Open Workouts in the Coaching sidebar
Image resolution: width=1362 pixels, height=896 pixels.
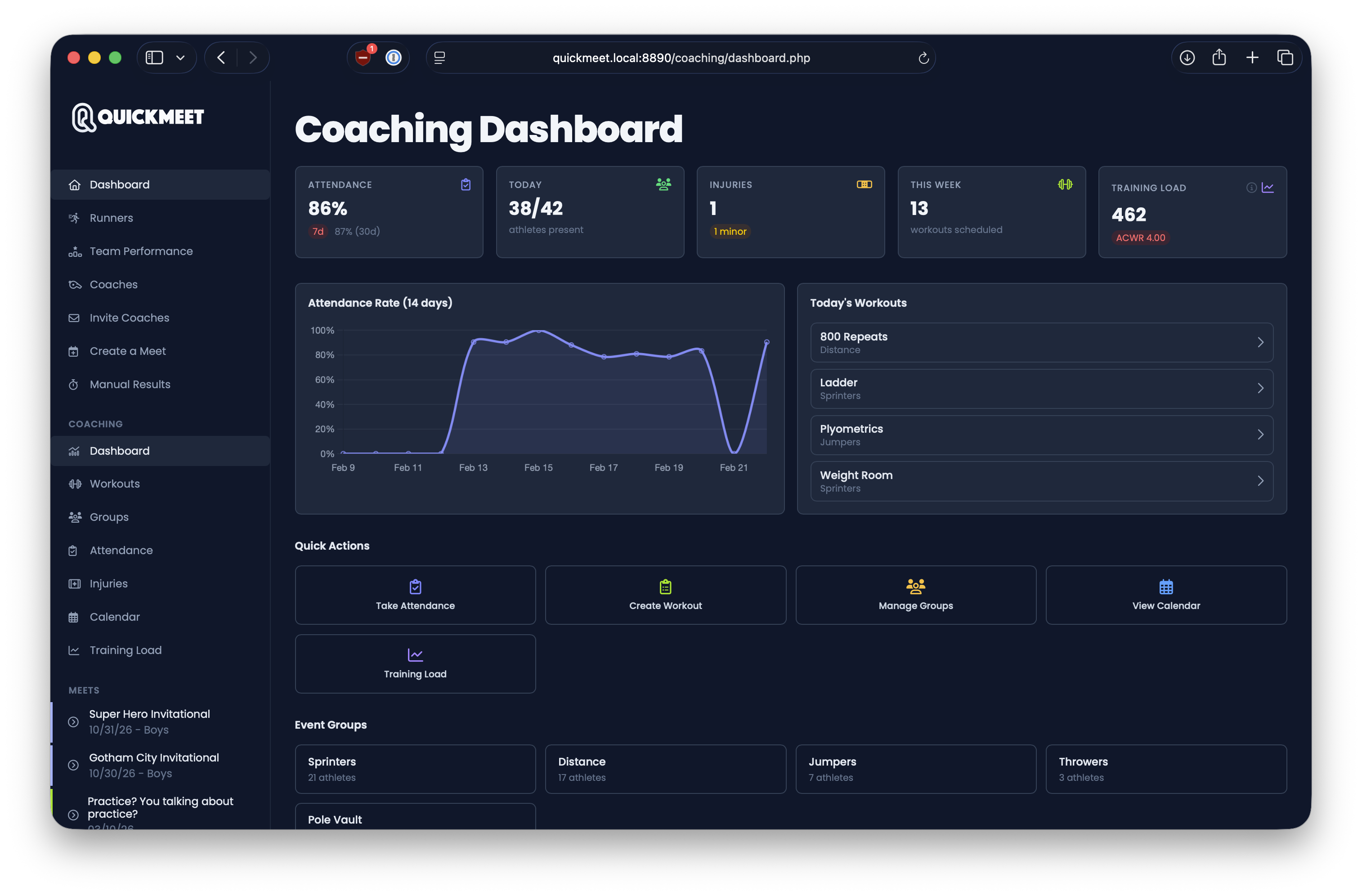click(x=114, y=484)
